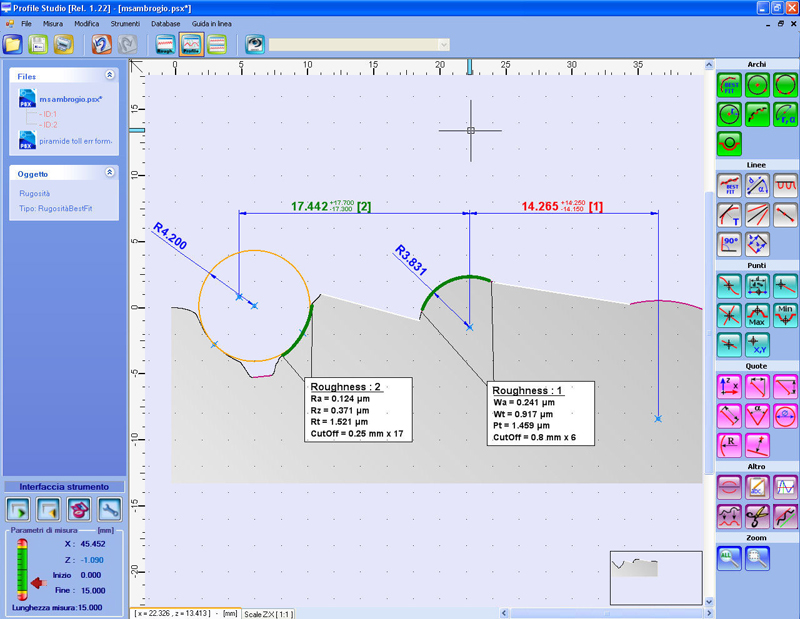The width and height of the screenshot is (800, 619).
Task: Click the scissors cut tool
Action: tap(757, 516)
